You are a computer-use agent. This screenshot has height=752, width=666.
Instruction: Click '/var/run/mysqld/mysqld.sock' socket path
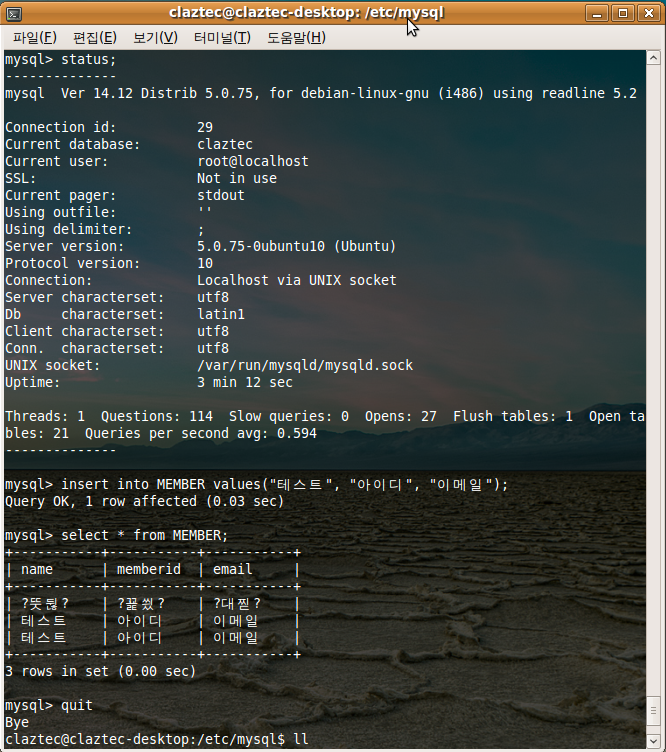[305, 365]
